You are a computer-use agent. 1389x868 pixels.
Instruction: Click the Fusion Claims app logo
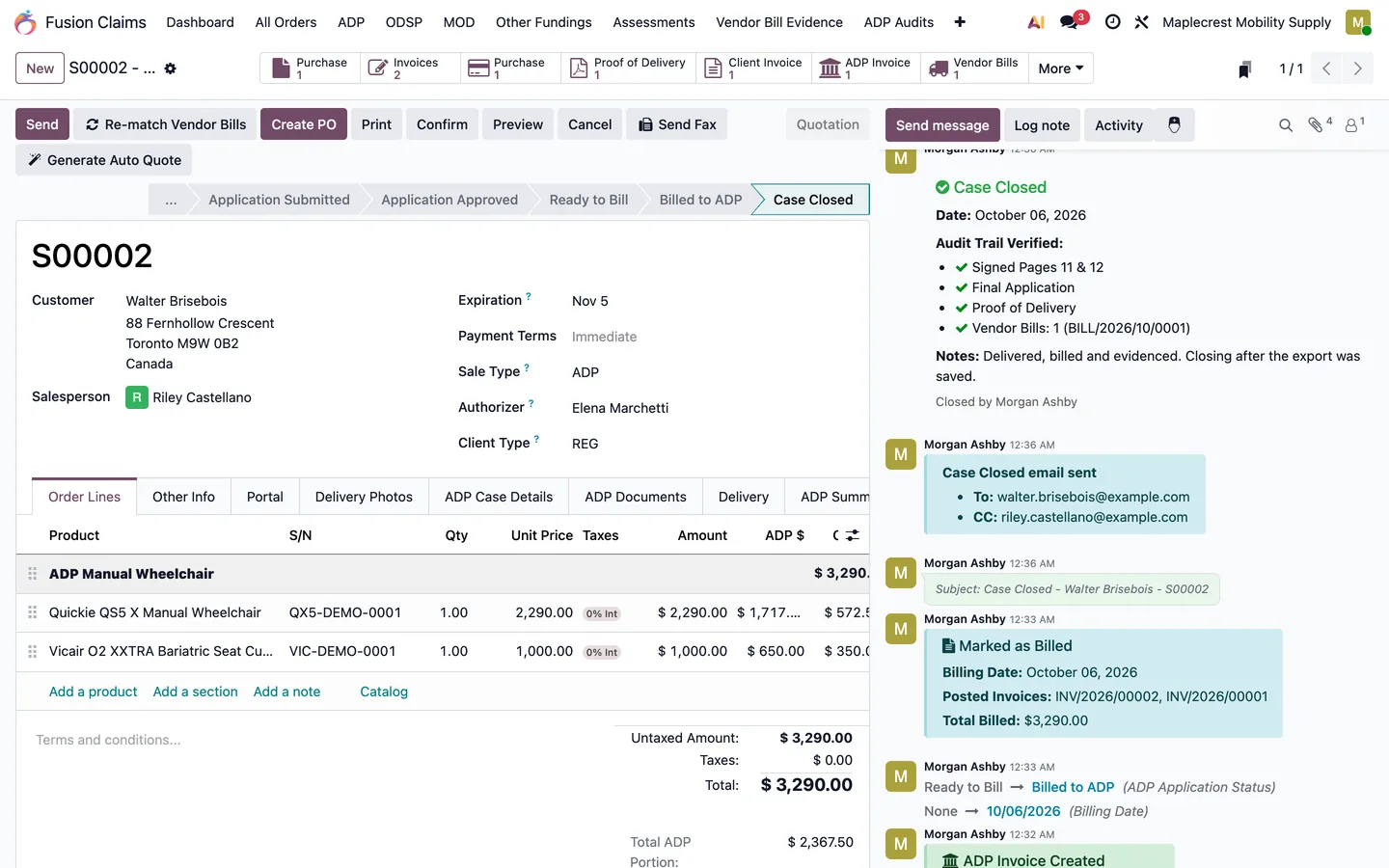(26, 22)
